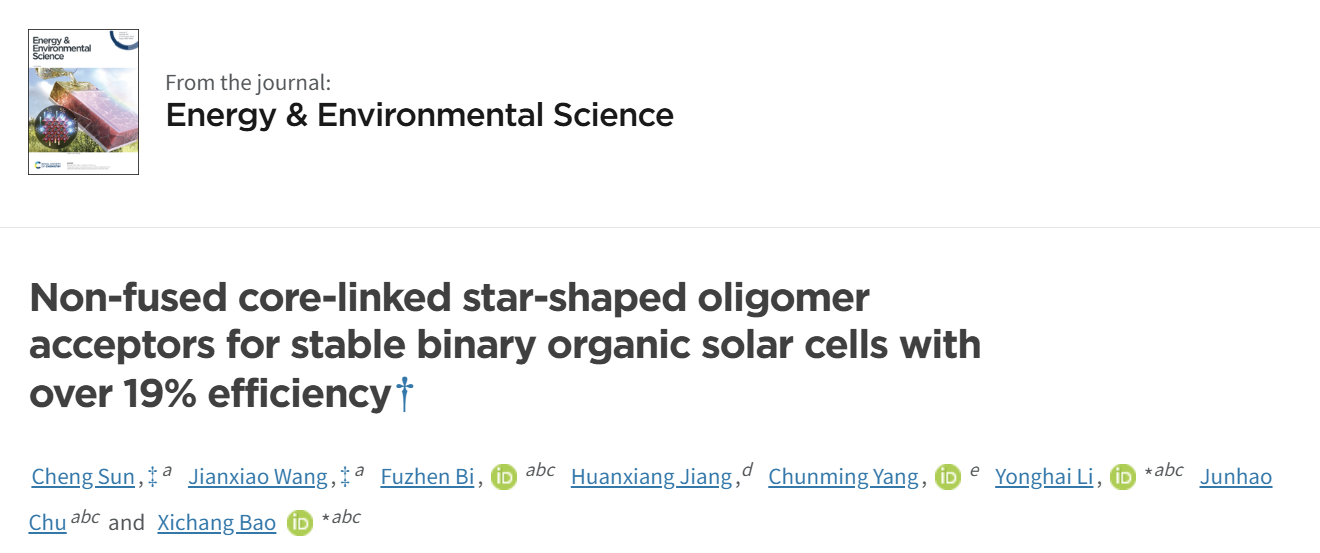This screenshot has height=553, width=1320.
Task: Select author Fuzhen Bi's name link
Action: [427, 477]
